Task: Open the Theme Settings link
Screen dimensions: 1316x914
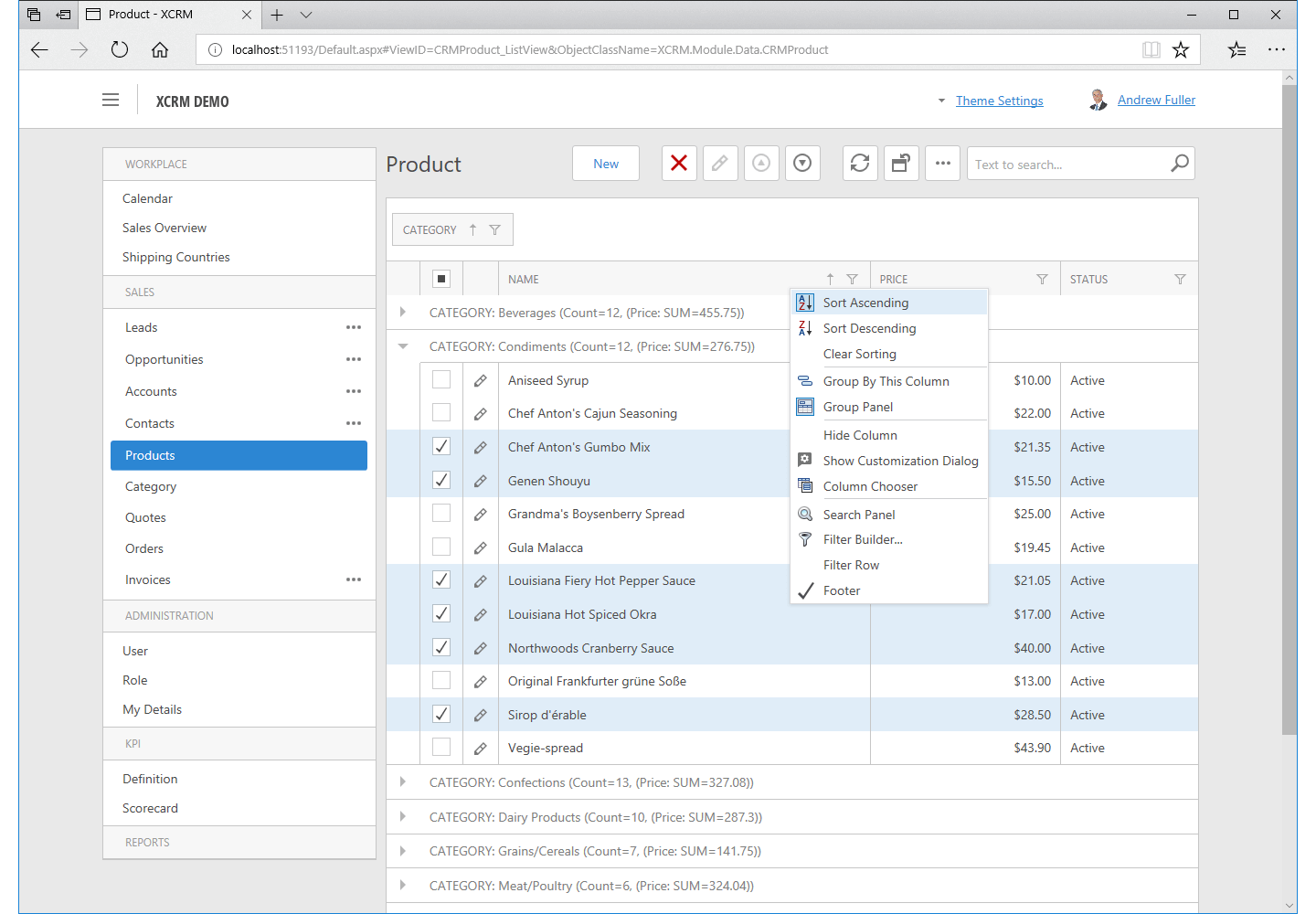Action: coord(999,101)
